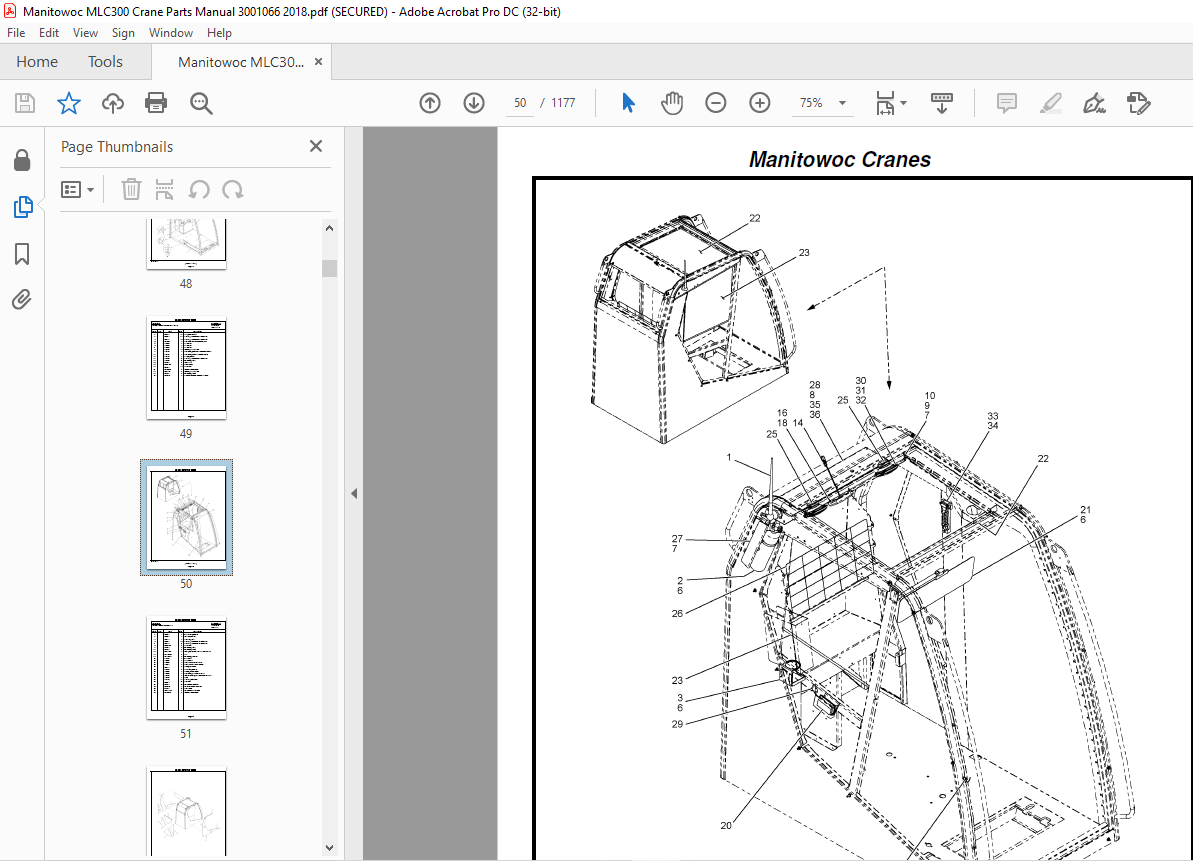Select the Selection arrow tool
The image size is (1193, 861).
[628, 103]
